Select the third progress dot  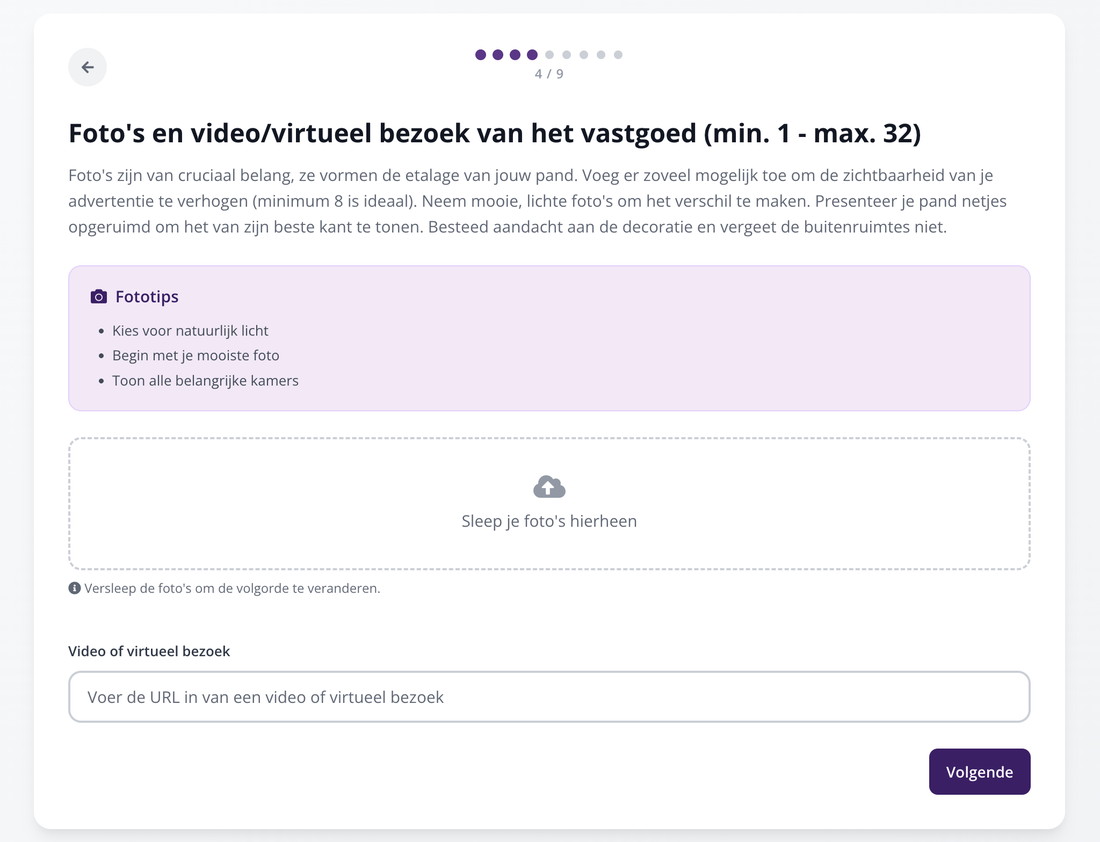click(515, 55)
